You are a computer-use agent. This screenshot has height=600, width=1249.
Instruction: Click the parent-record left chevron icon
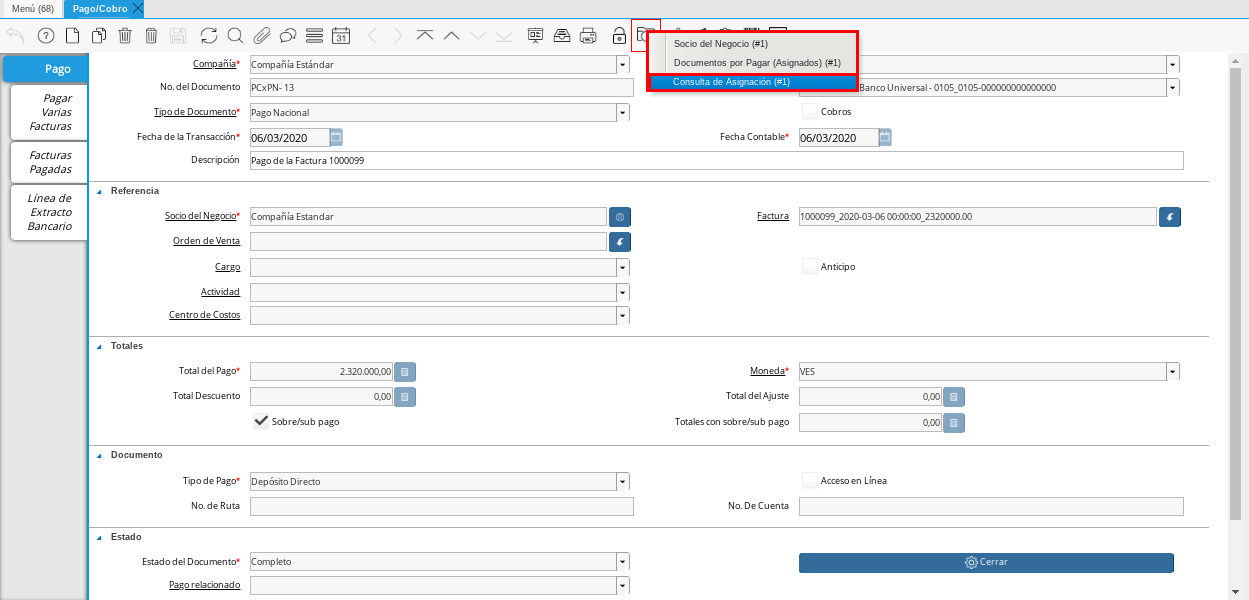pos(372,36)
